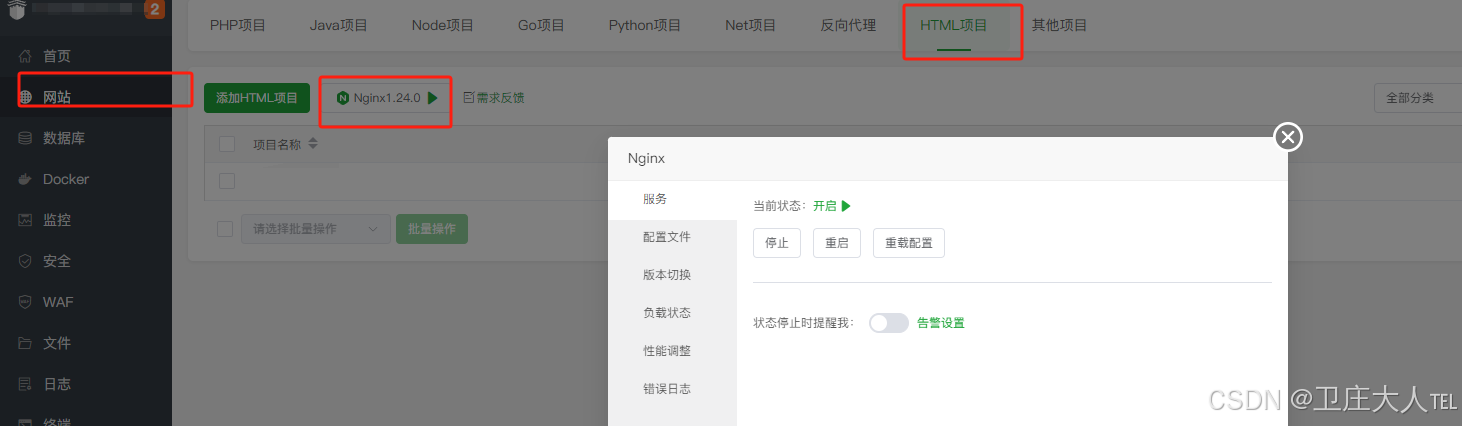Click 停止 to stop Nginx

click(x=777, y=243)
